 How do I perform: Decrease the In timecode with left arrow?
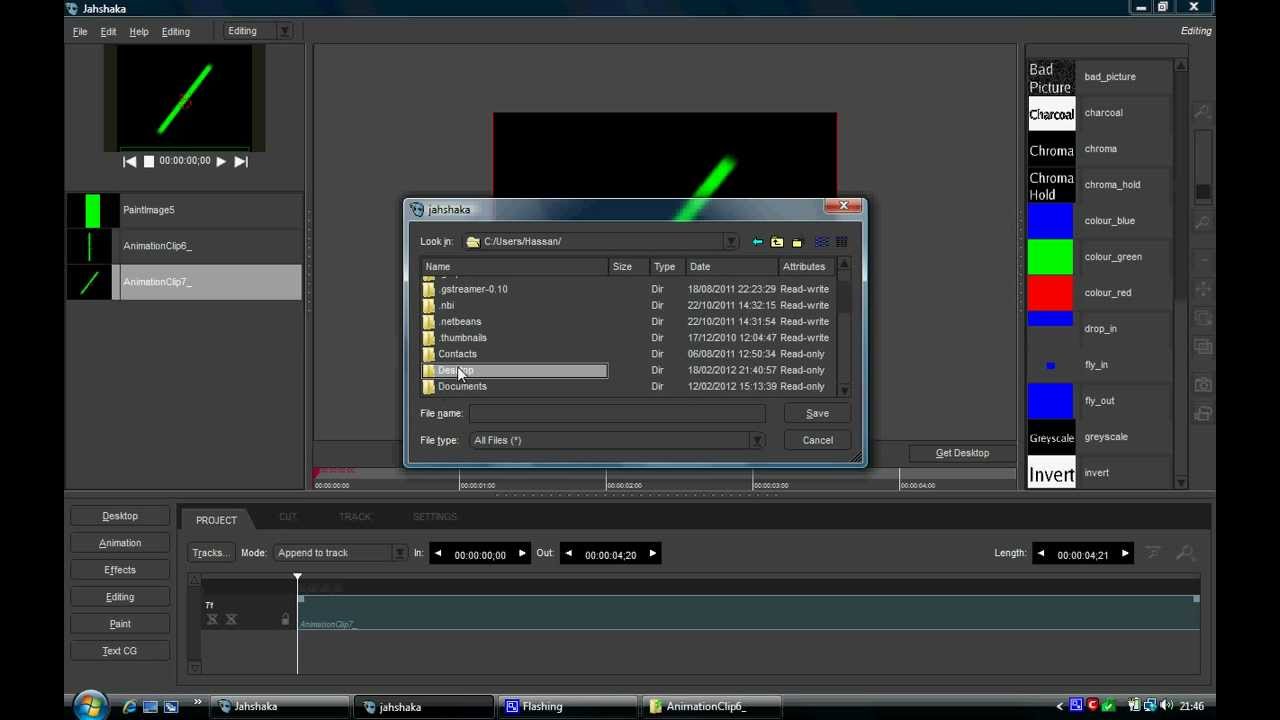coord(437,553)
